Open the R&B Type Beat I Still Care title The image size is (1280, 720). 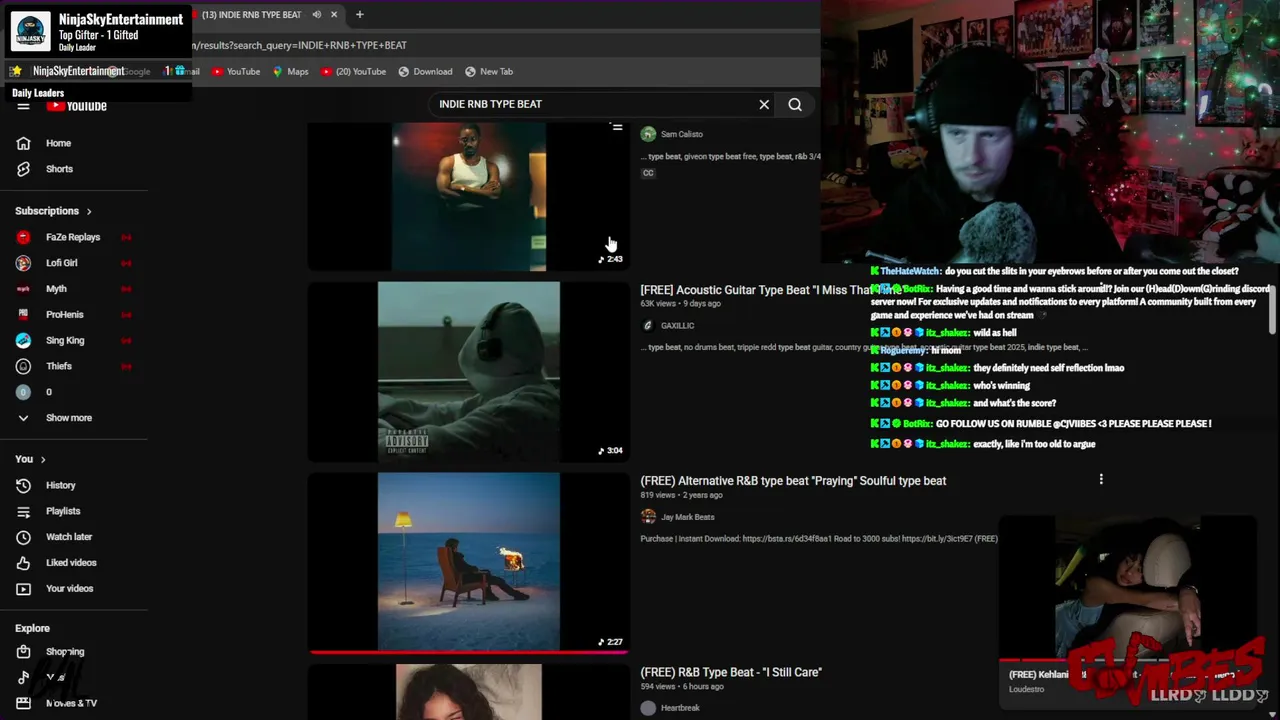tap(731, 672)
